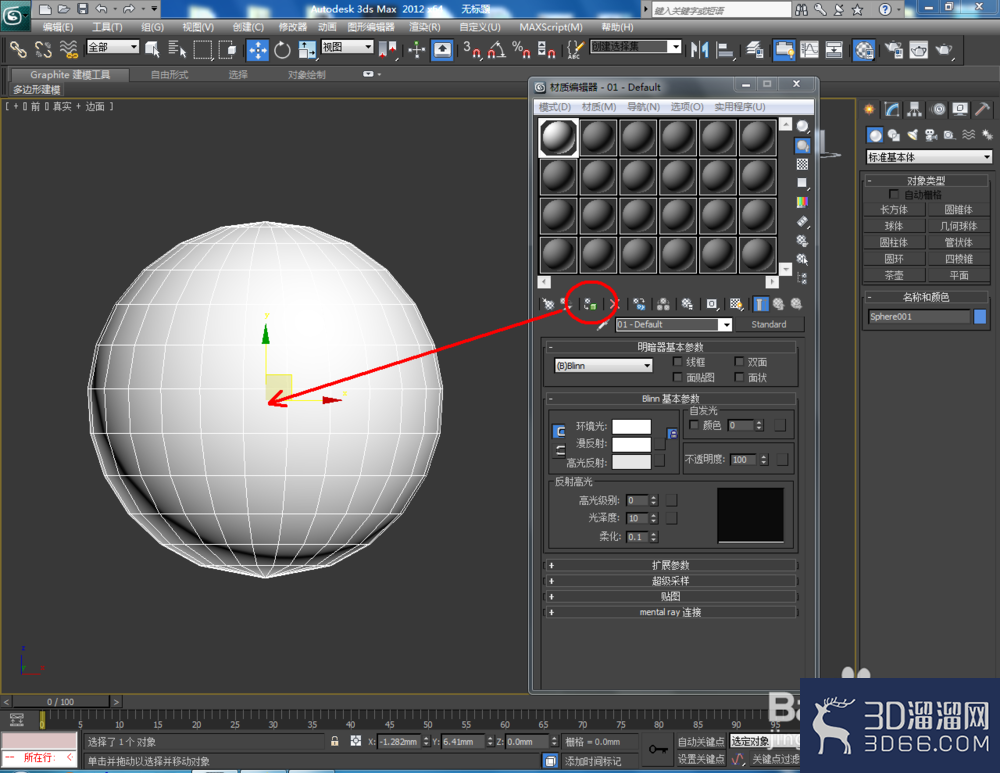Click Standard material type button
The image size is (1000, 773).
768,325
